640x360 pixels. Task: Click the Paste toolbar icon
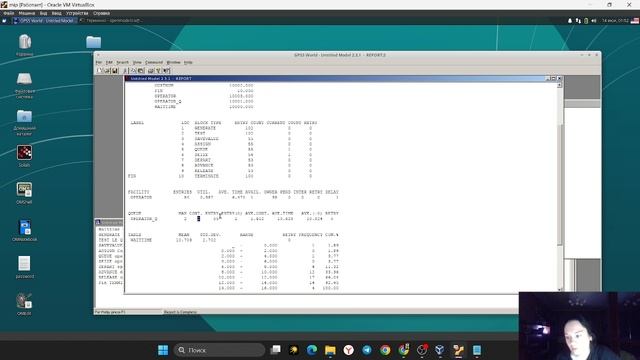[x=141, y=71]
